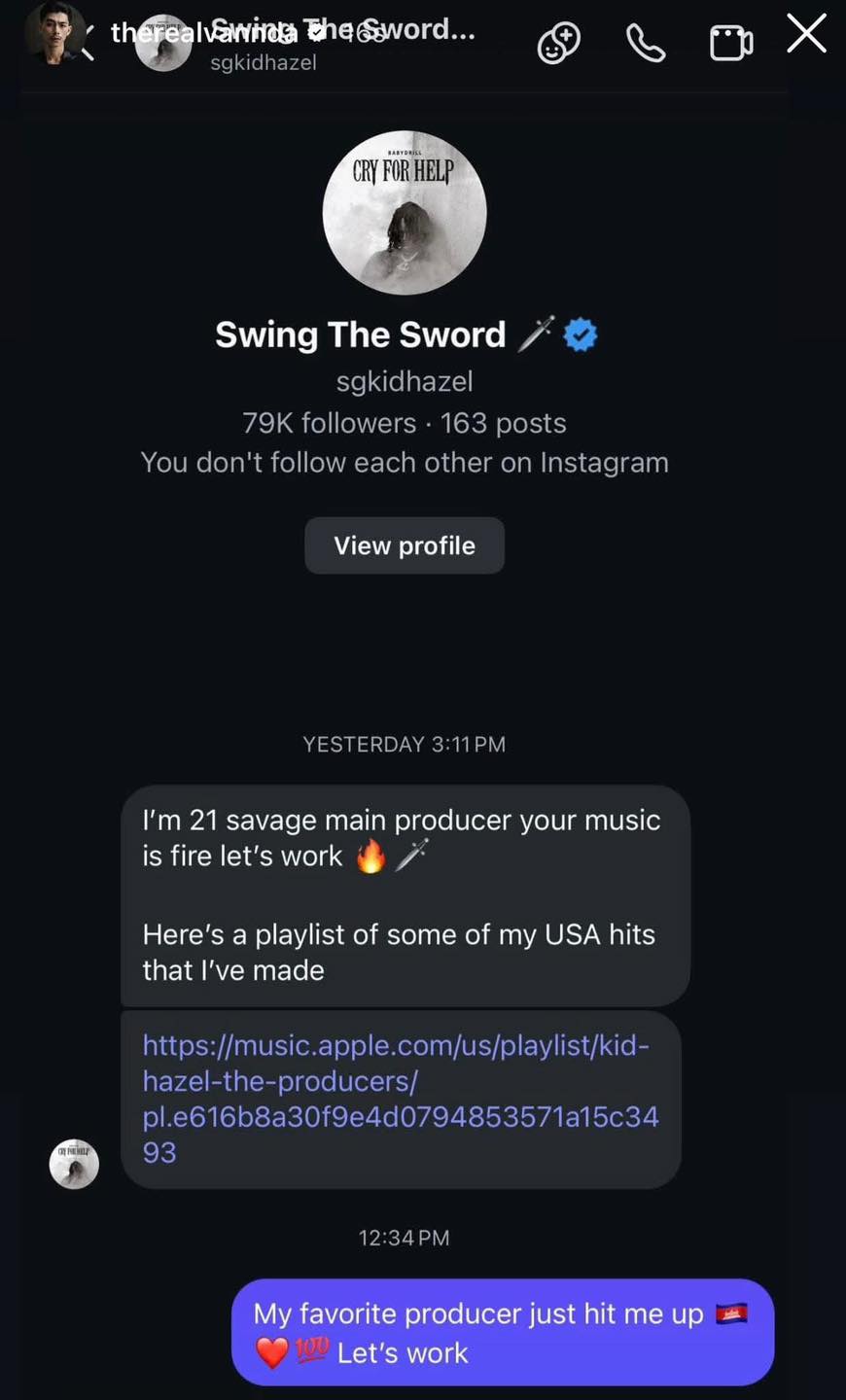Image resolution: width=846 pixels, height=1400 pixels.
Task: Tap the small chat header profile picture
Action: pos(163,45)
